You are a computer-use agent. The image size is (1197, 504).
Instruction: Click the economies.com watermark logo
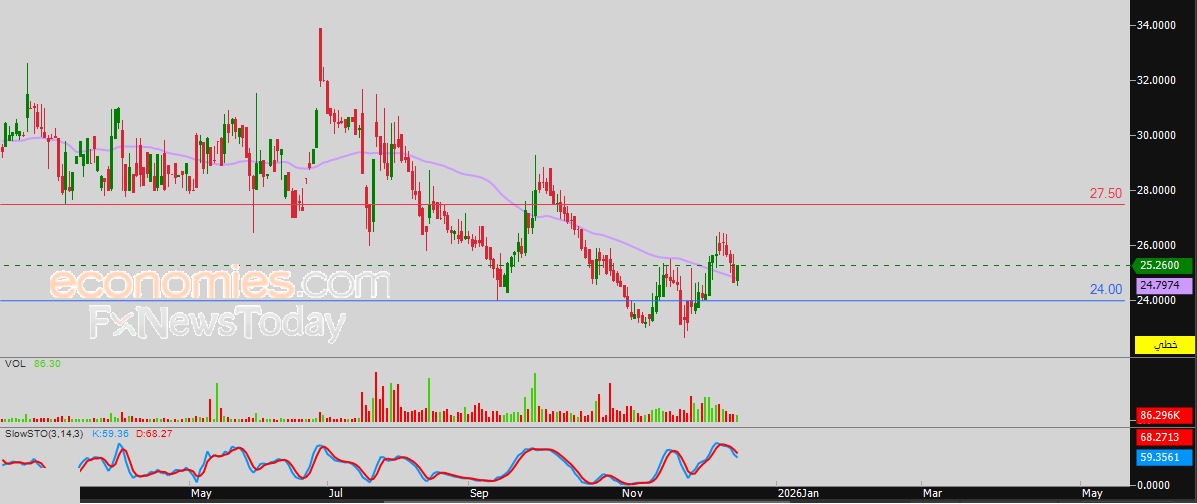(220, 284)
